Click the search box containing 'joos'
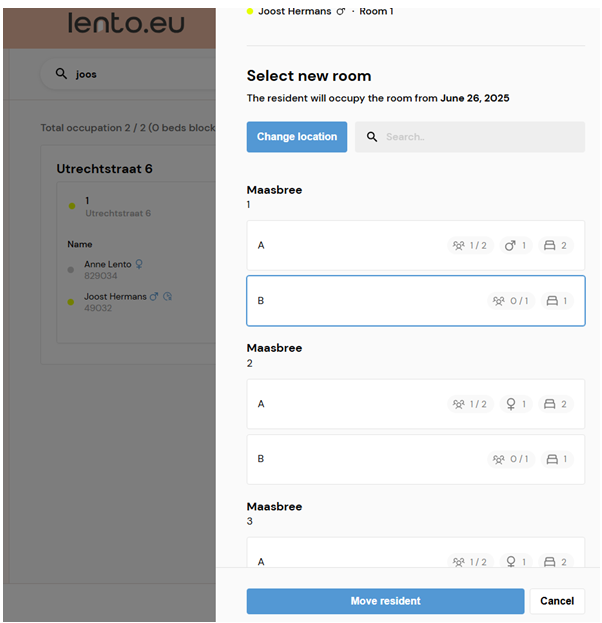Screen dimensions: 602x623 pyautogui.click(x=128, y=74)
